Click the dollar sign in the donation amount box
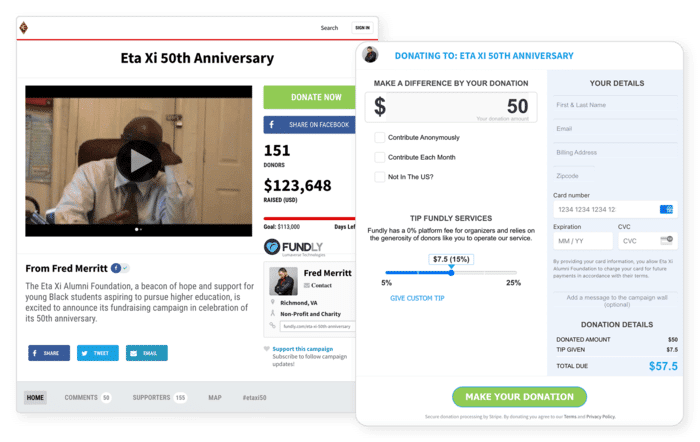 click(379, 107)
